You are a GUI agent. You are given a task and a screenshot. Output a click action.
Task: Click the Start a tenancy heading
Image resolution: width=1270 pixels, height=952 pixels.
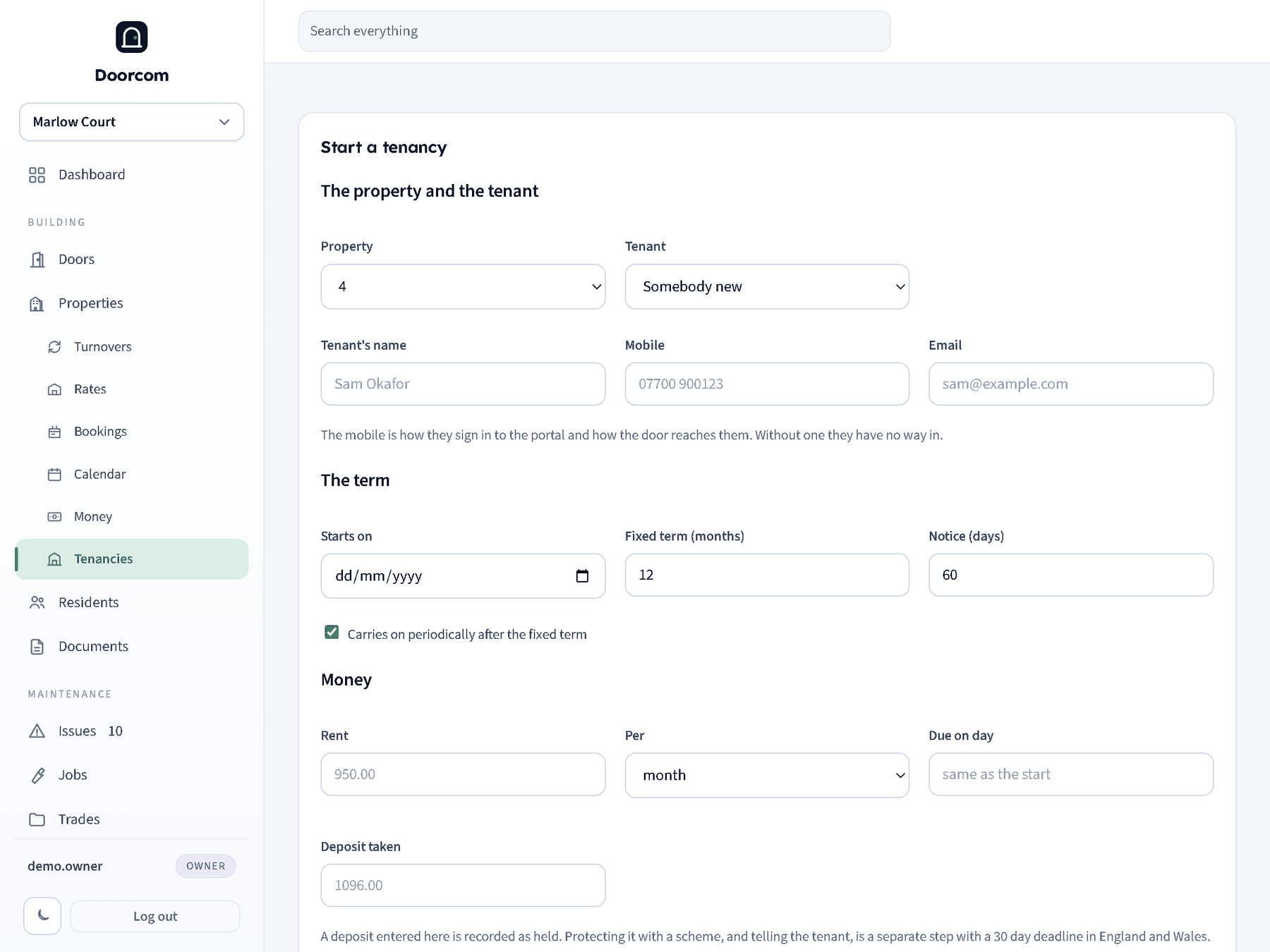tap(384, 147)
